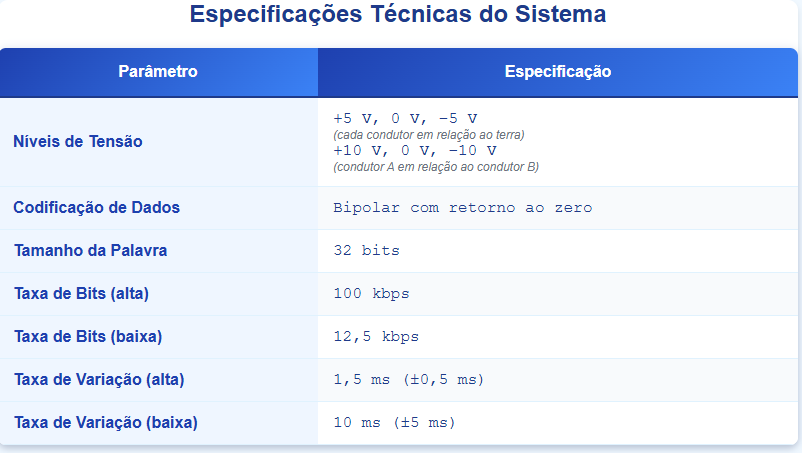Click the "10 ms (±5 ms)" value

394,423
